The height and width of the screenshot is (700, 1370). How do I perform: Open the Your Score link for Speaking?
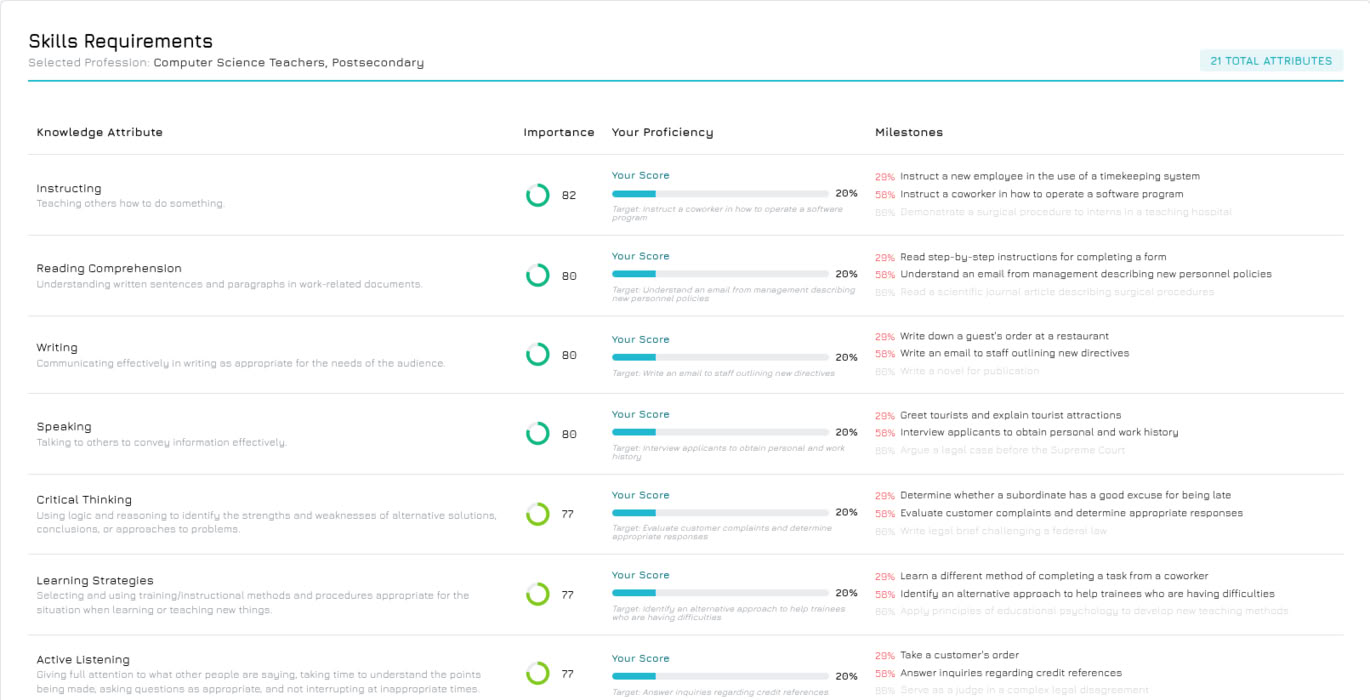click(640, 414)
